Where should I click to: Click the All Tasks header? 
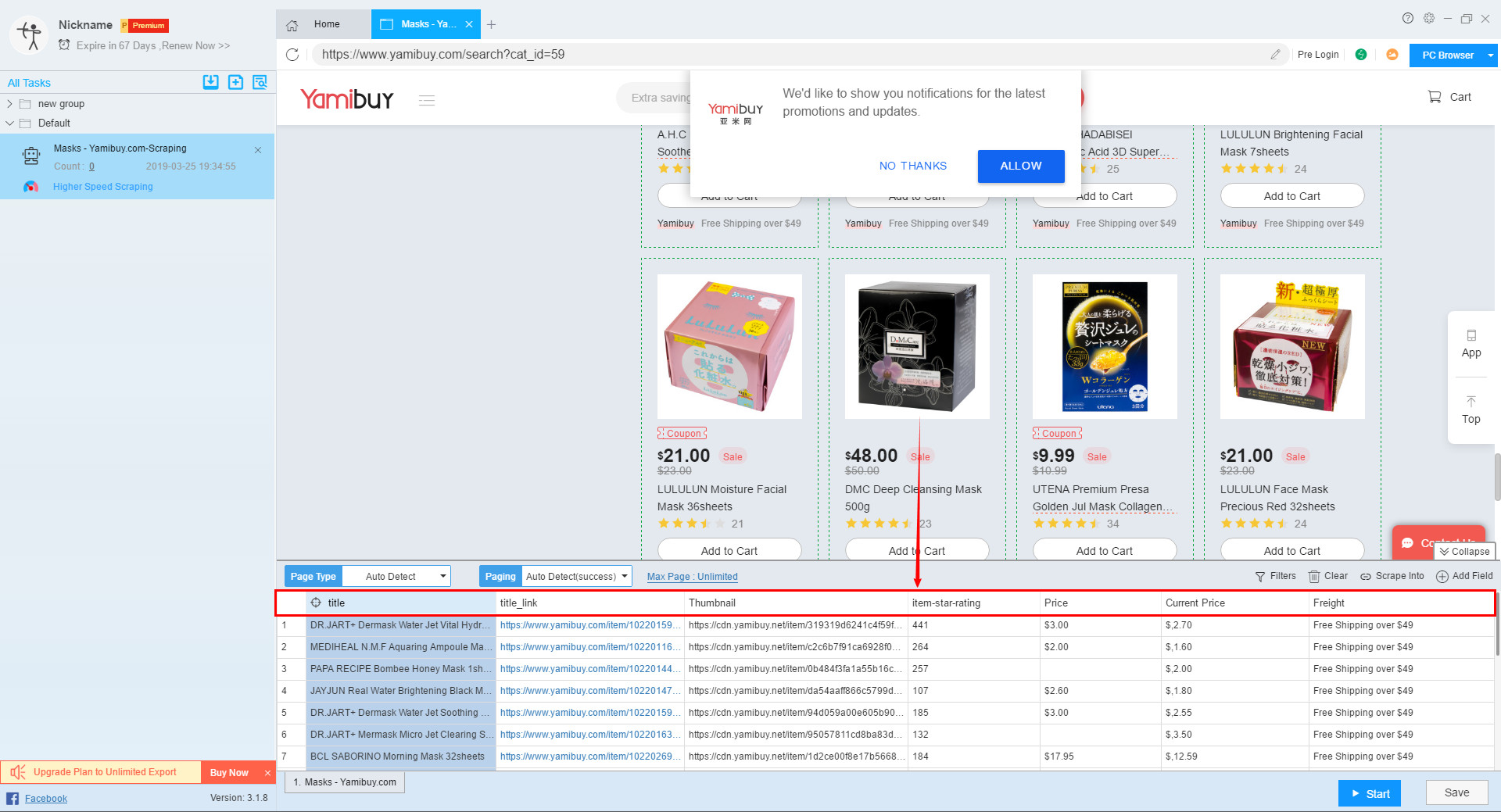(29, 83)
